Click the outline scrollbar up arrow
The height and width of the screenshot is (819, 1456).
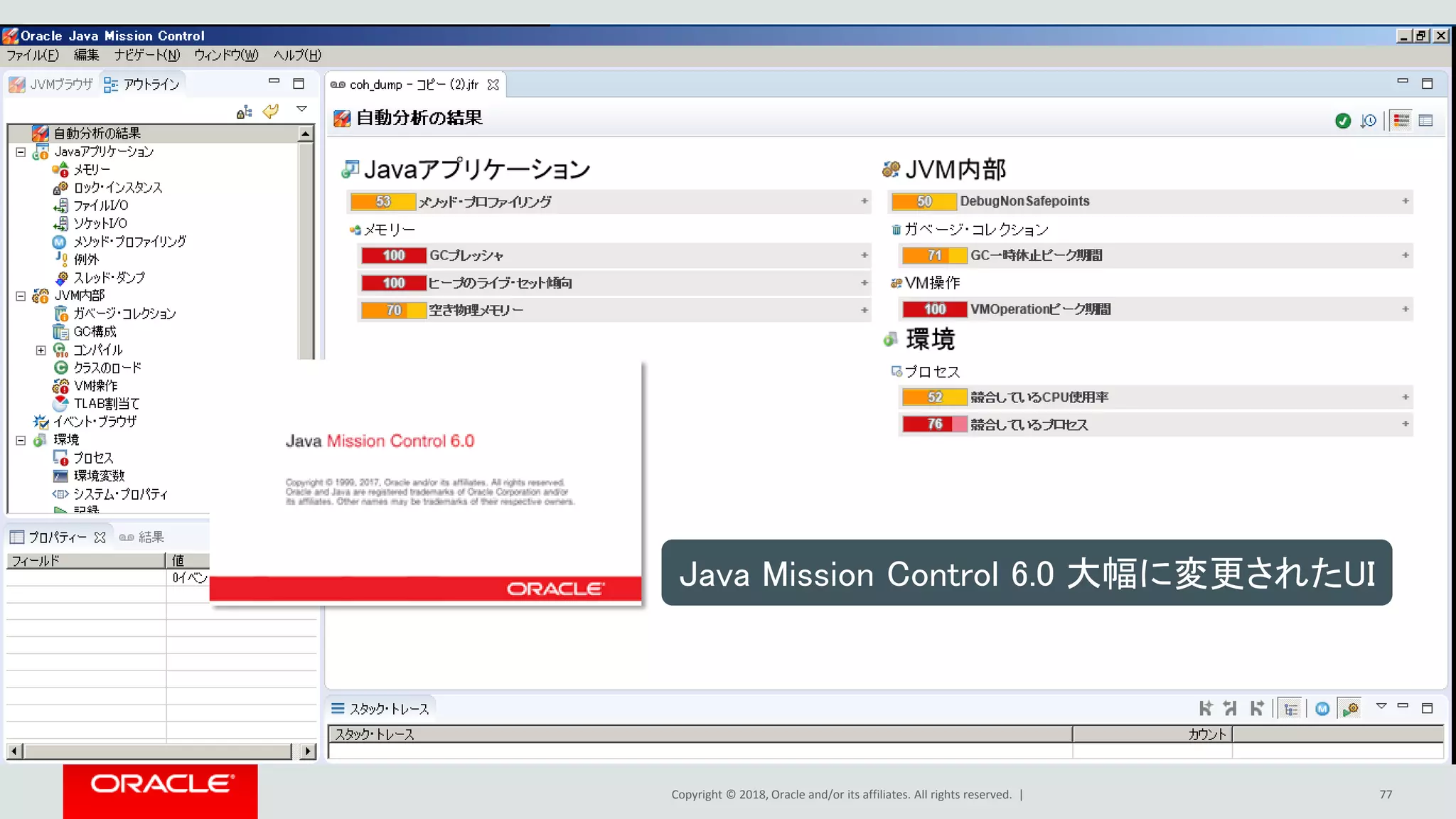pyautogui.click(x=305, y=134)
